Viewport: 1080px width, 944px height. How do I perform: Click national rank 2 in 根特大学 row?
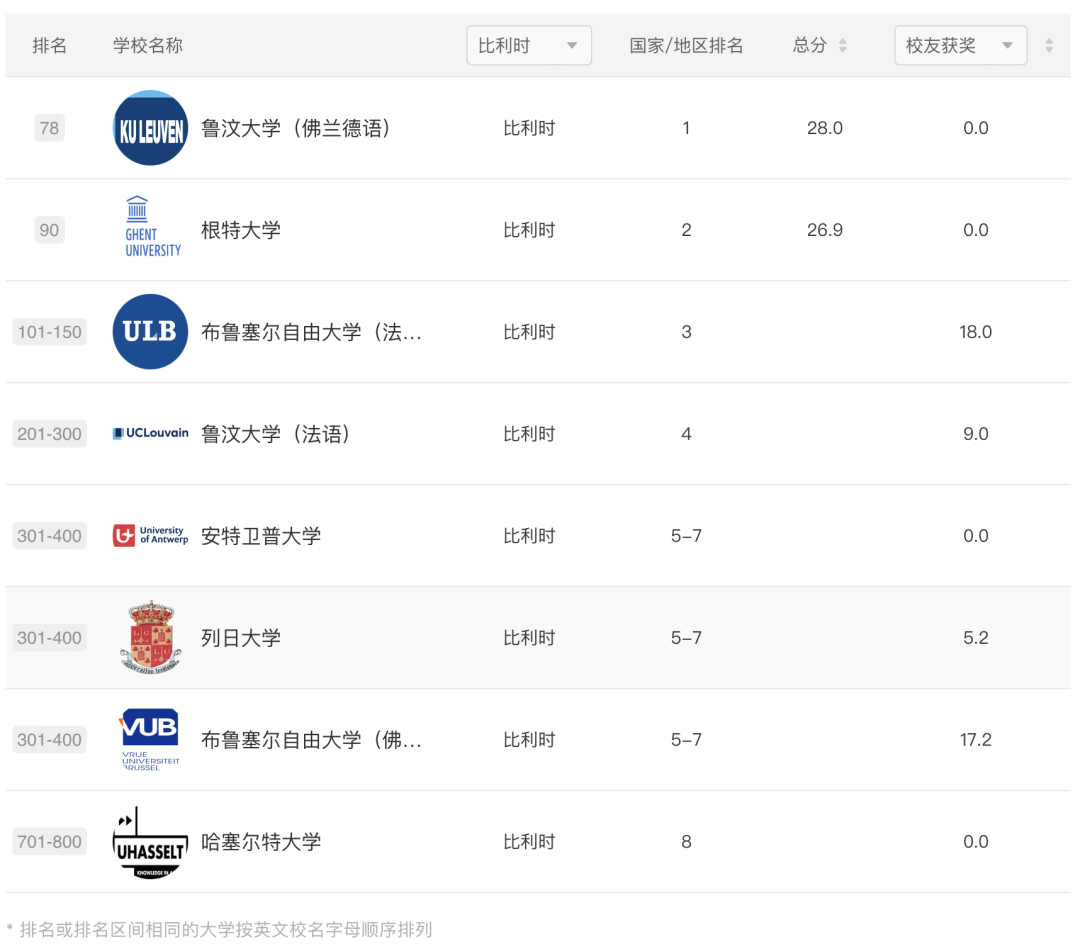(x=686, y=230)
